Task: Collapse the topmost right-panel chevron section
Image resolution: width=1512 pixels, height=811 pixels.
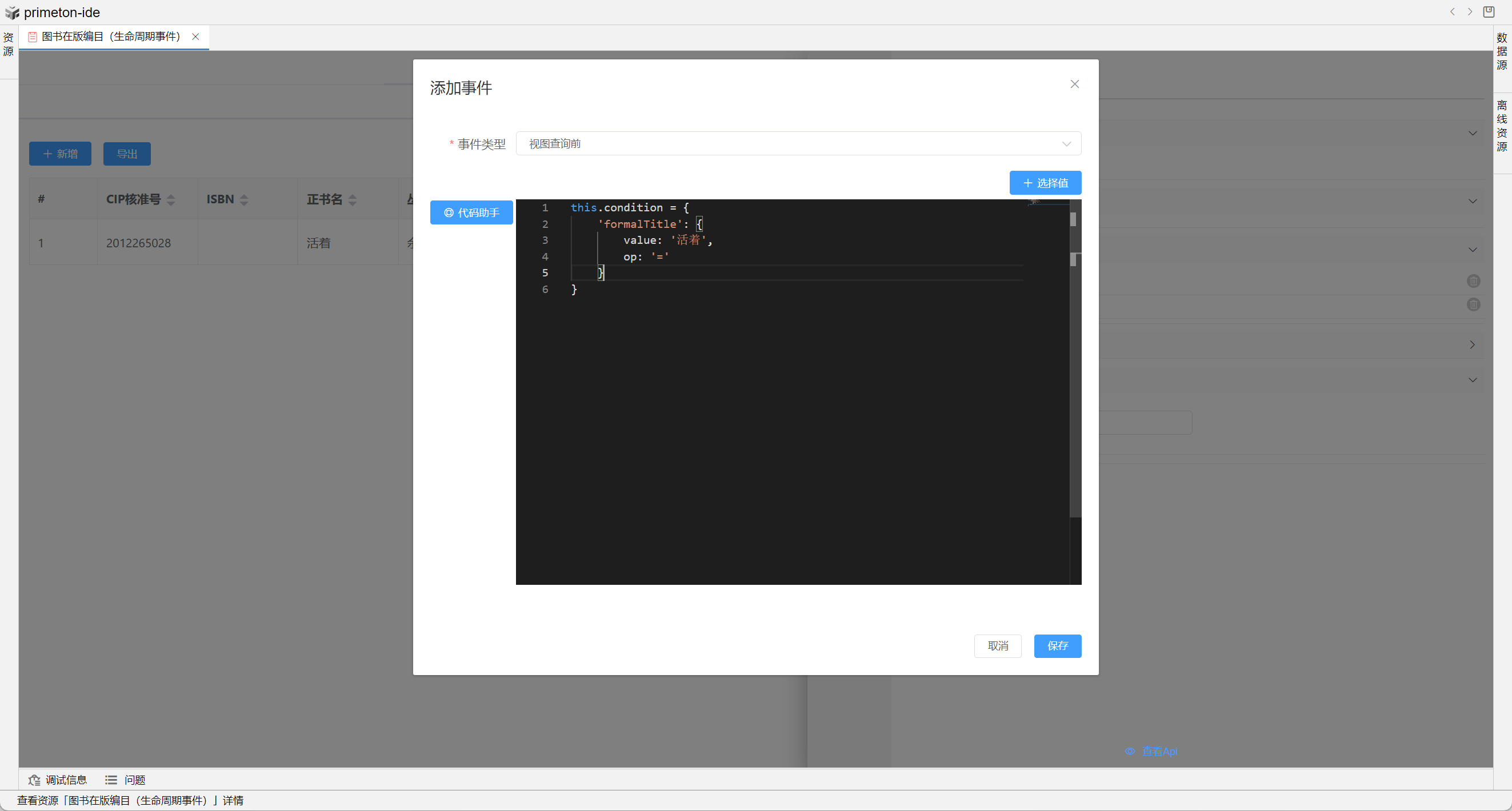Action: (x=1472, y=133)
